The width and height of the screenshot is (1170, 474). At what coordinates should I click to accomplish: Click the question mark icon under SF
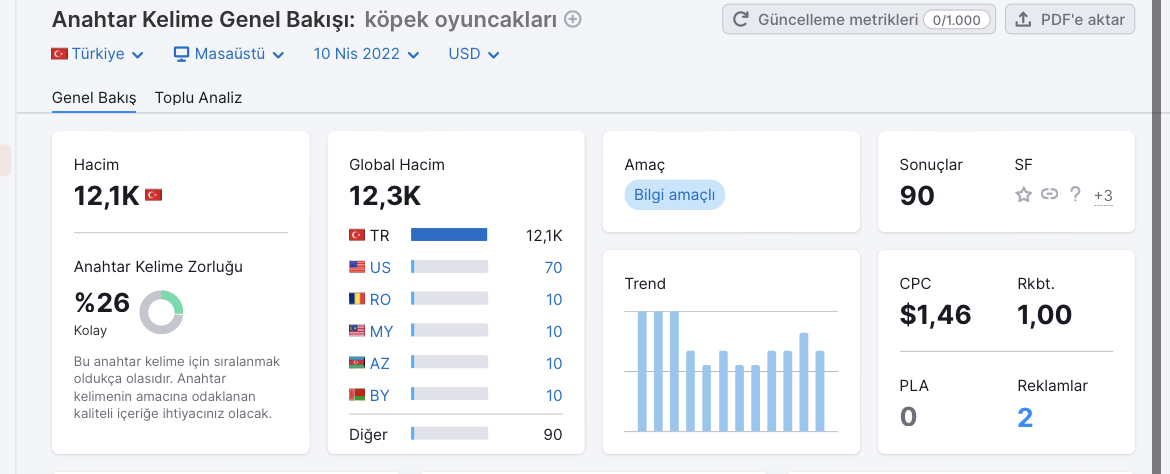coord(1075,195)
